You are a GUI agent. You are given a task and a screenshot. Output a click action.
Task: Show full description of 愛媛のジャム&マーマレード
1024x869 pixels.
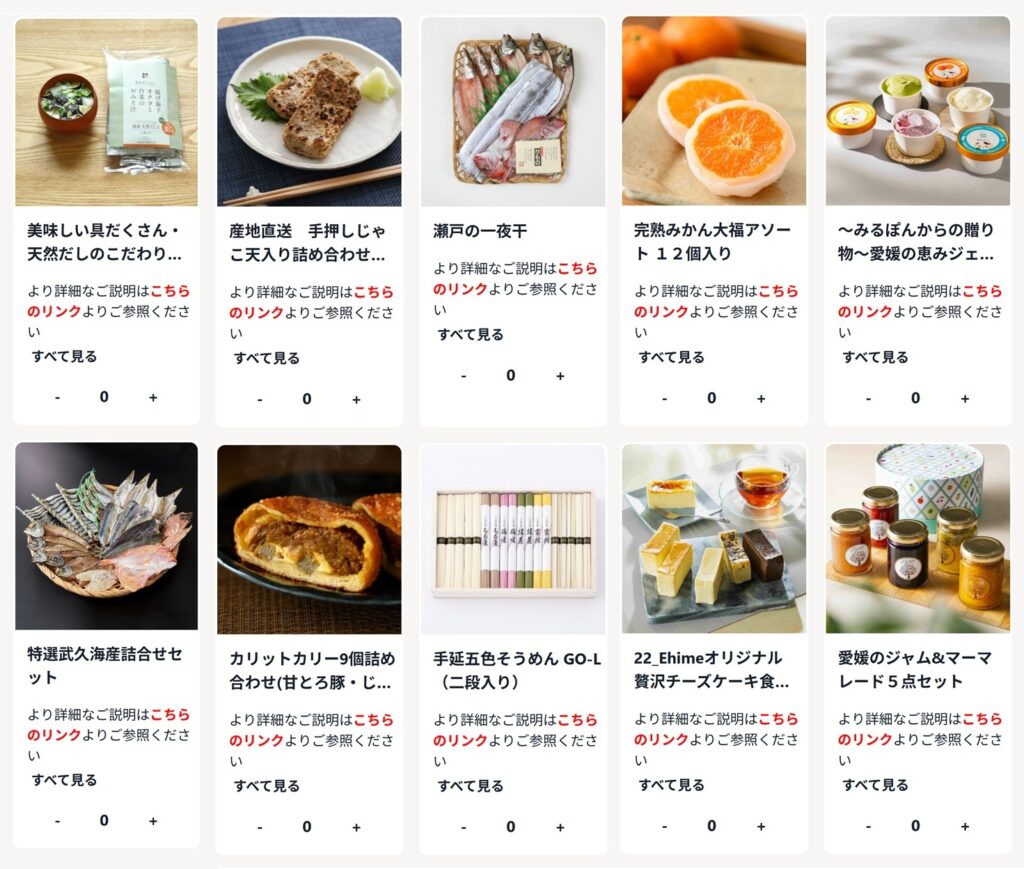pyautogui.click(x=875, y=785)
